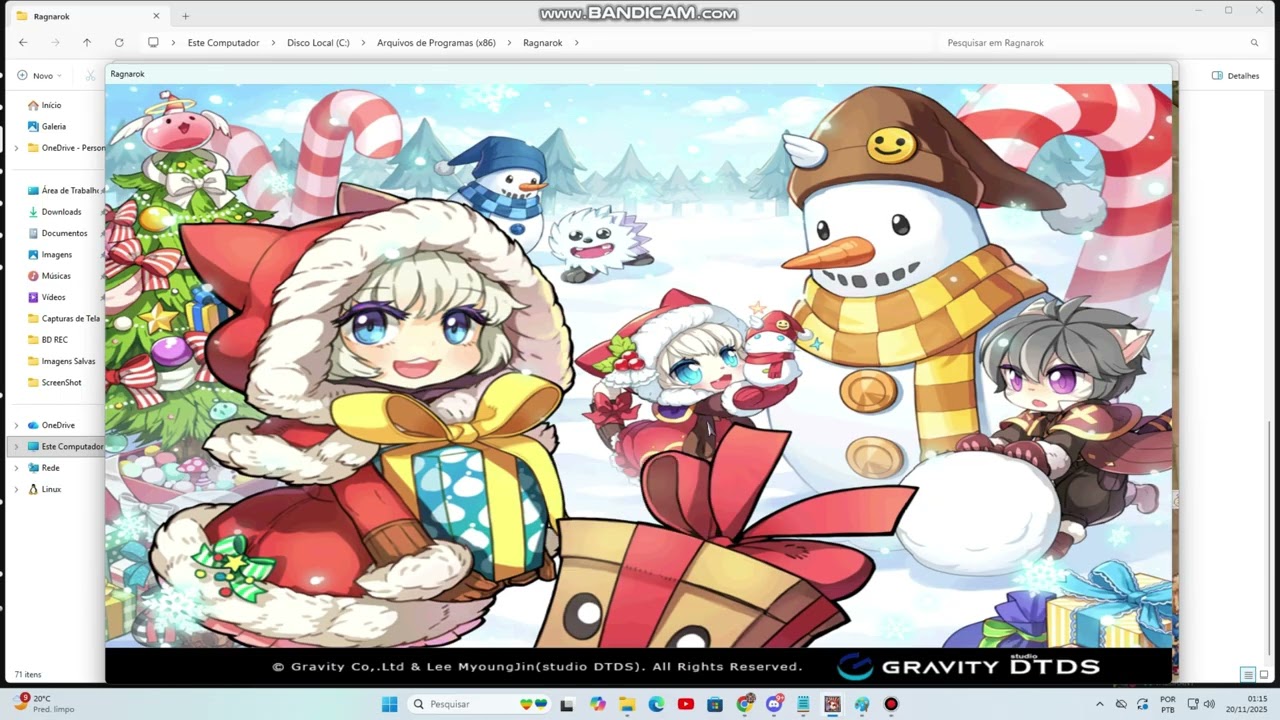Expand chevron after Este Computador breadcrumb
This screenshot has width=1280, height=720.
click(x=273, y=43)
